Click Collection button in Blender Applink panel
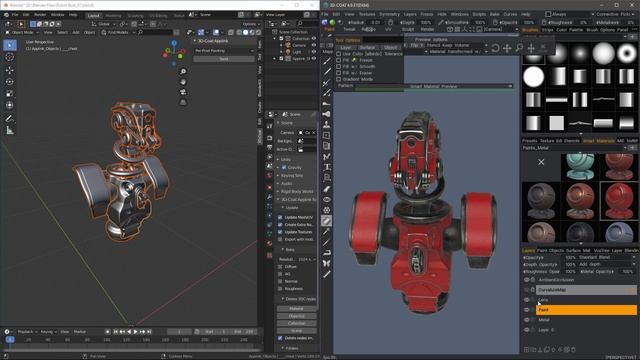Image resolution: width=640 pixels, height=360 pixels. click(x=296, y=323)
